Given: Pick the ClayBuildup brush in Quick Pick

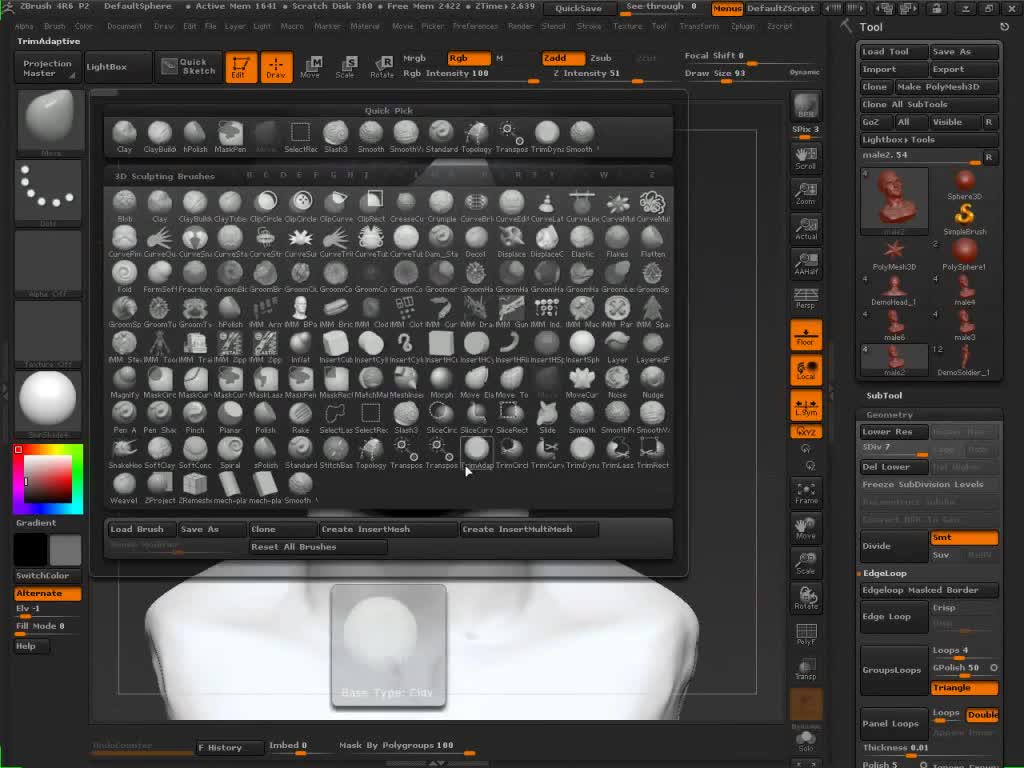Looking at the screenshot, I should [x=160, y=134].
